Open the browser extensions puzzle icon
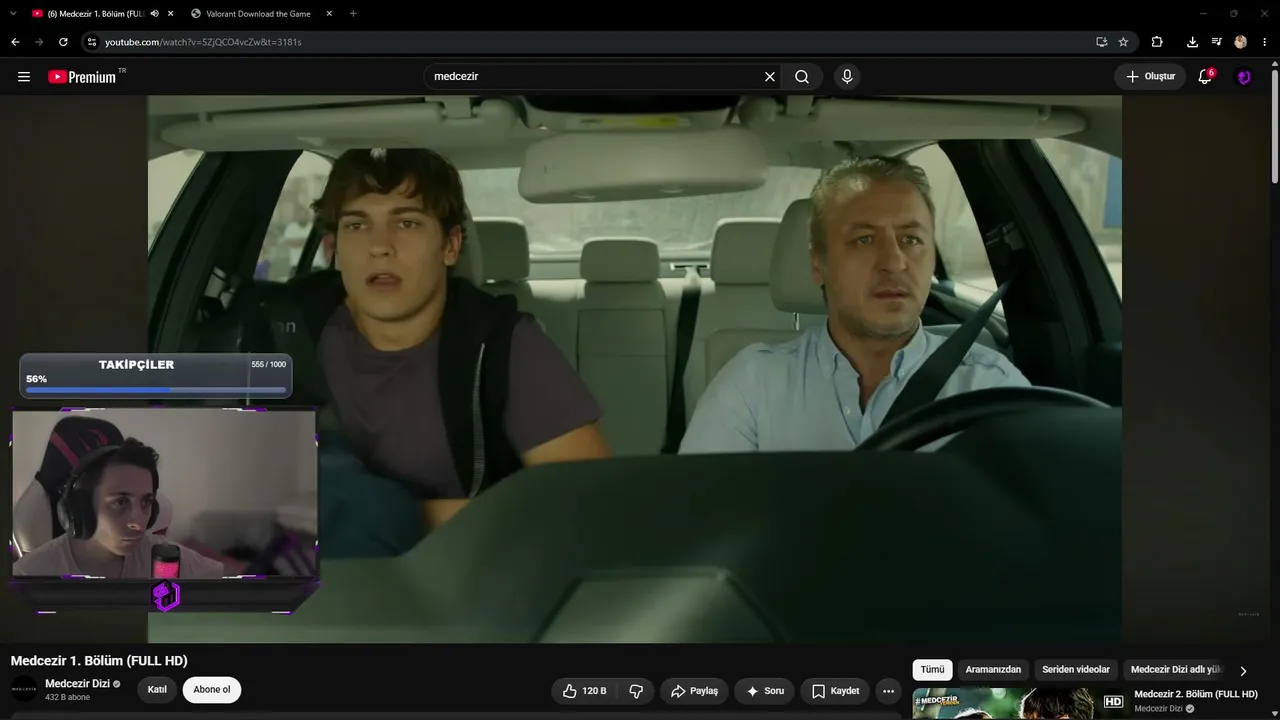Screen dimensions: 1280x720 click(1157, 42)
